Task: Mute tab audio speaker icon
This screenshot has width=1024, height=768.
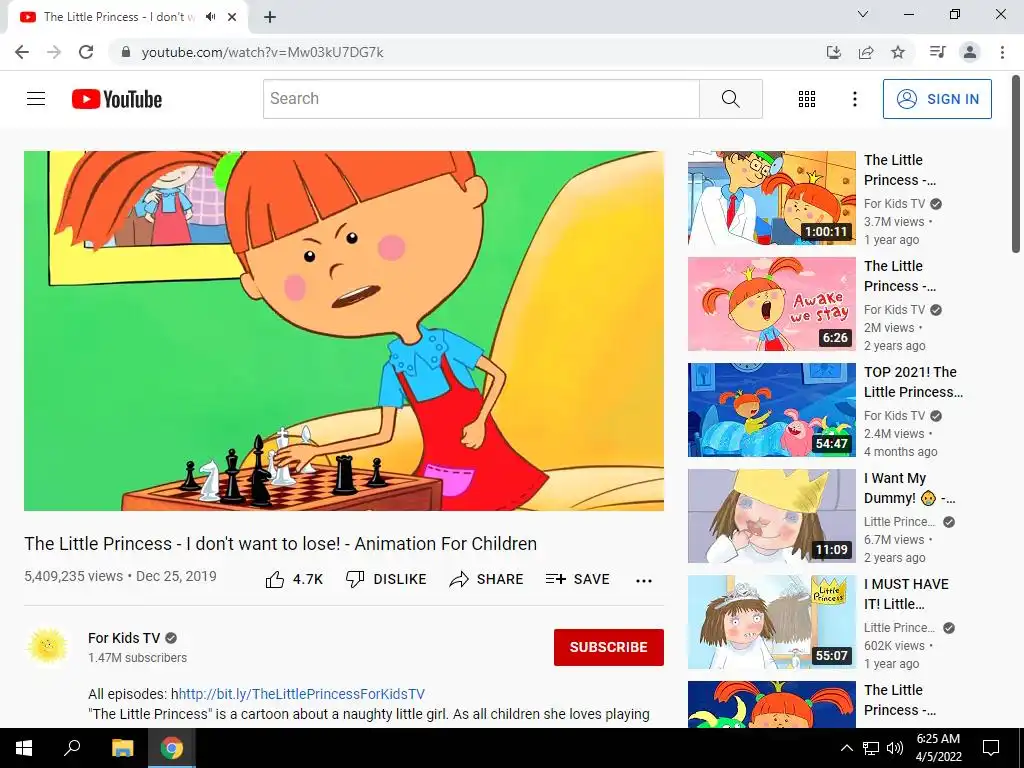Action: [x=210, y=17]
